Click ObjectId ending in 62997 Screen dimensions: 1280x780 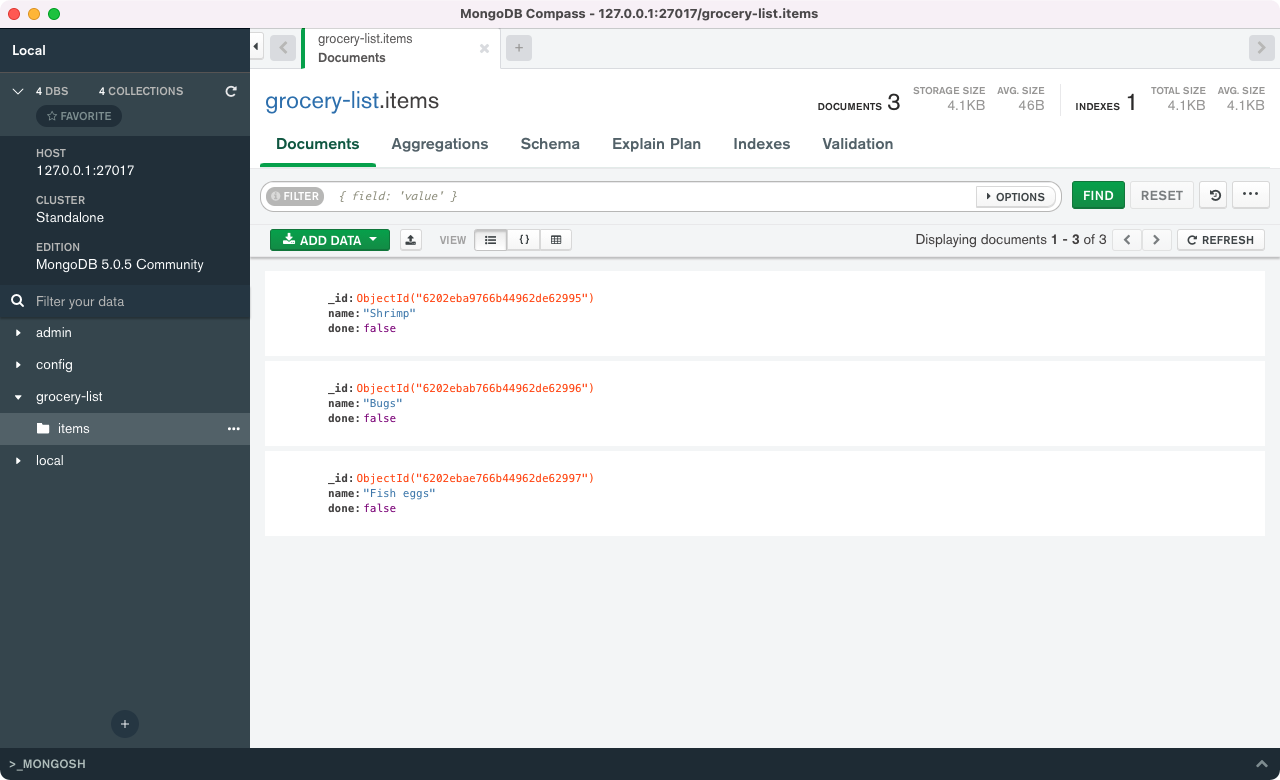[x=475, y=478]
